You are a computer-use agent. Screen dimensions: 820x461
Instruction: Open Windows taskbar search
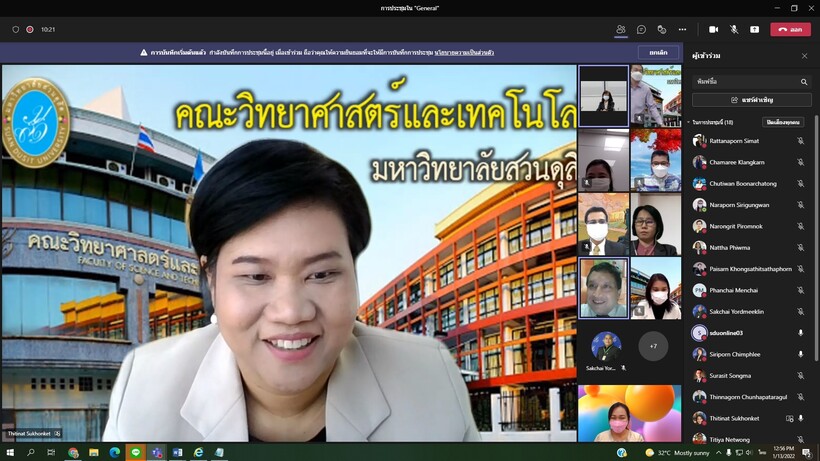(31, 453)
